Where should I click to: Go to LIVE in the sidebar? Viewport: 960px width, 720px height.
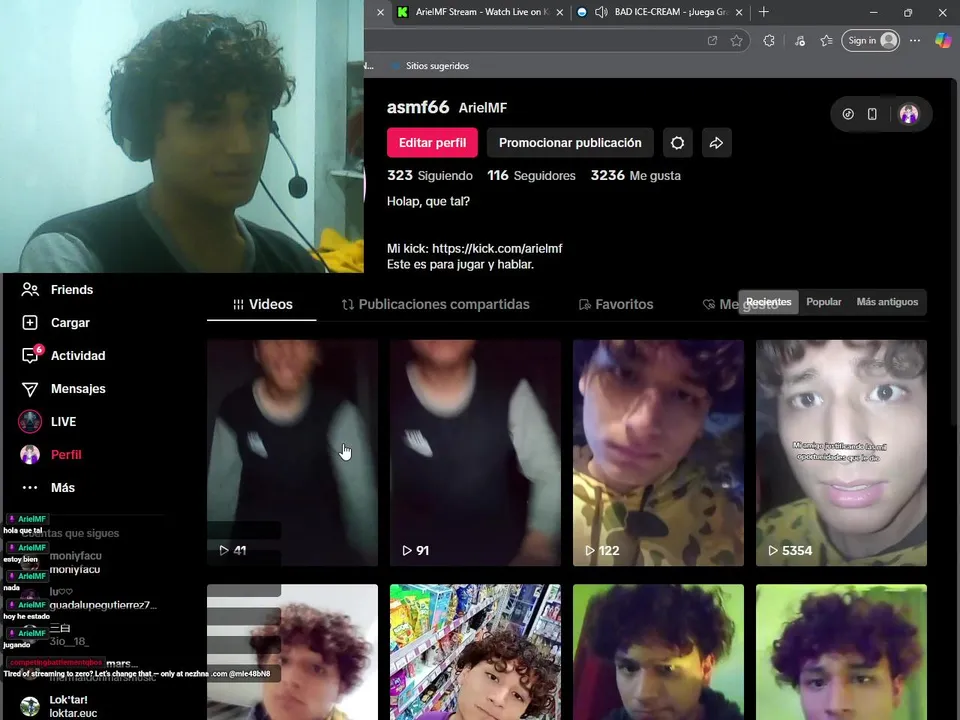48,422
